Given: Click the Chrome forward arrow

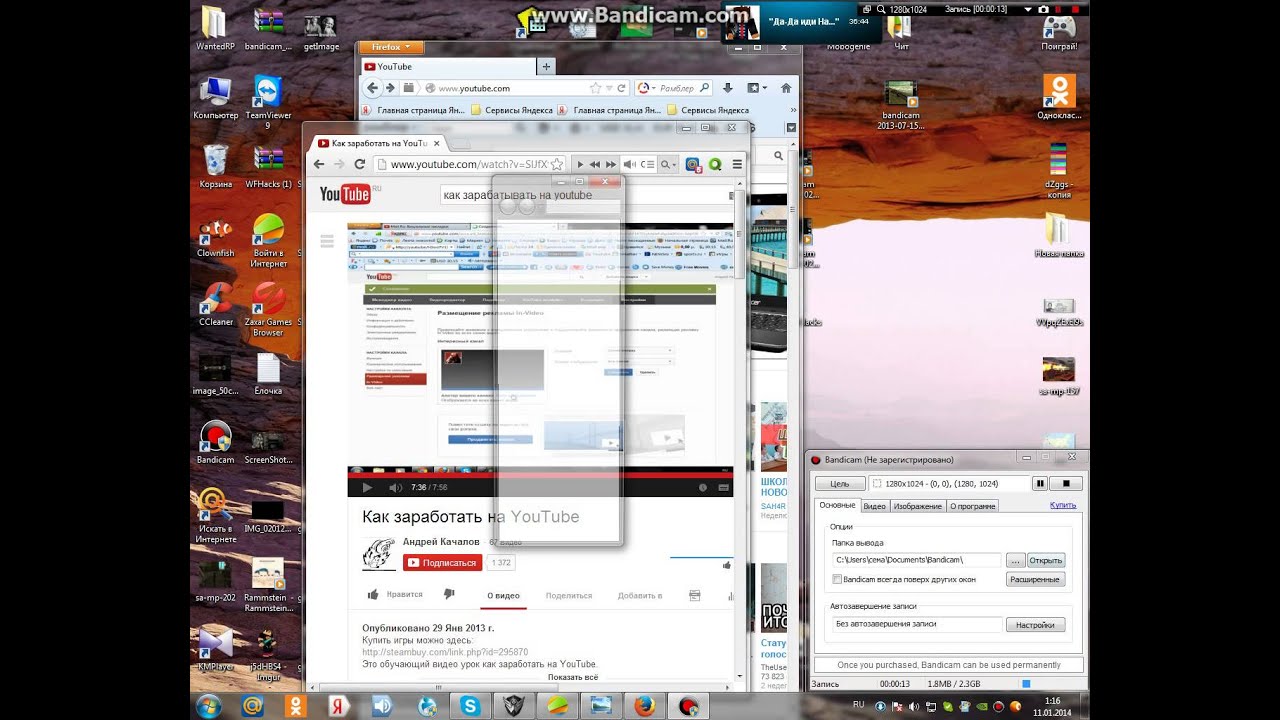Looking at the screenshot, I should [340, 164].
